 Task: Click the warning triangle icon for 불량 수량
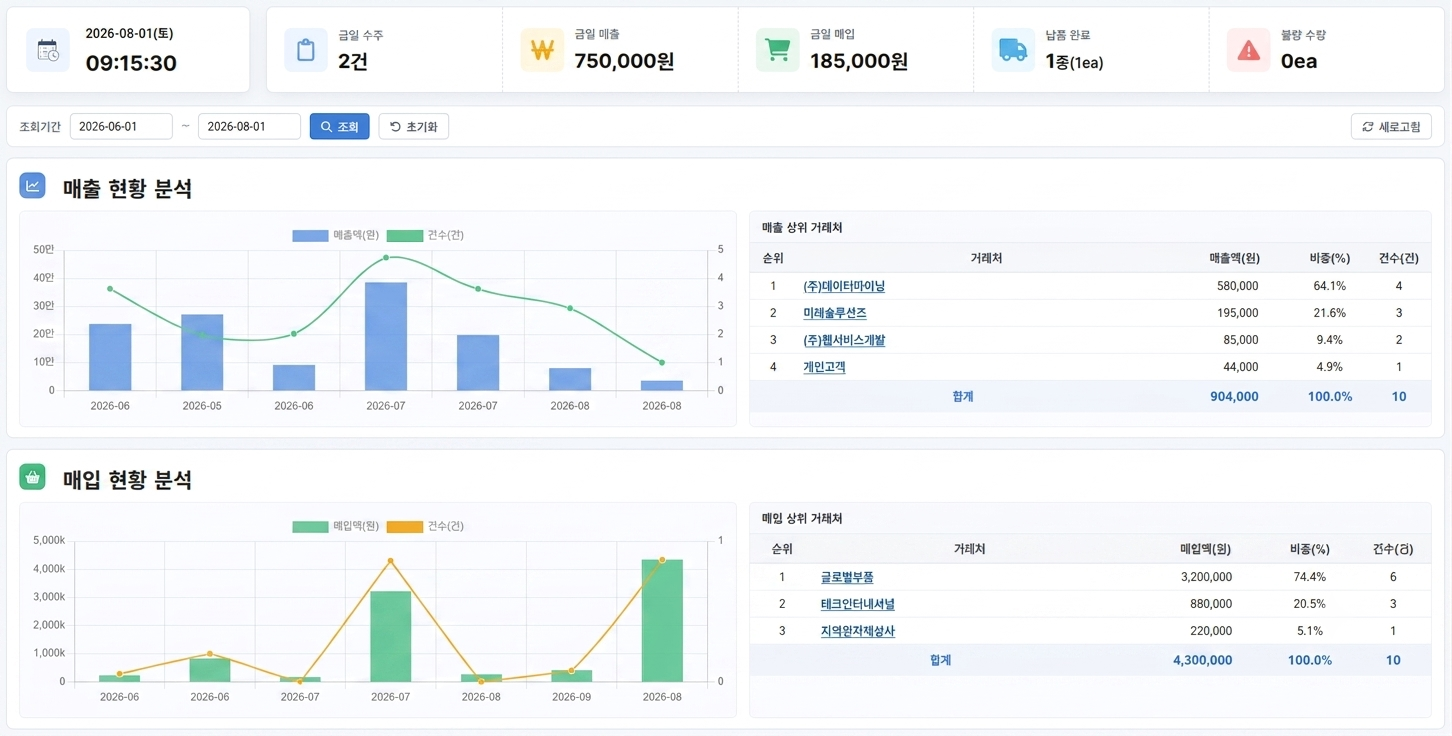coord(1248,50)
